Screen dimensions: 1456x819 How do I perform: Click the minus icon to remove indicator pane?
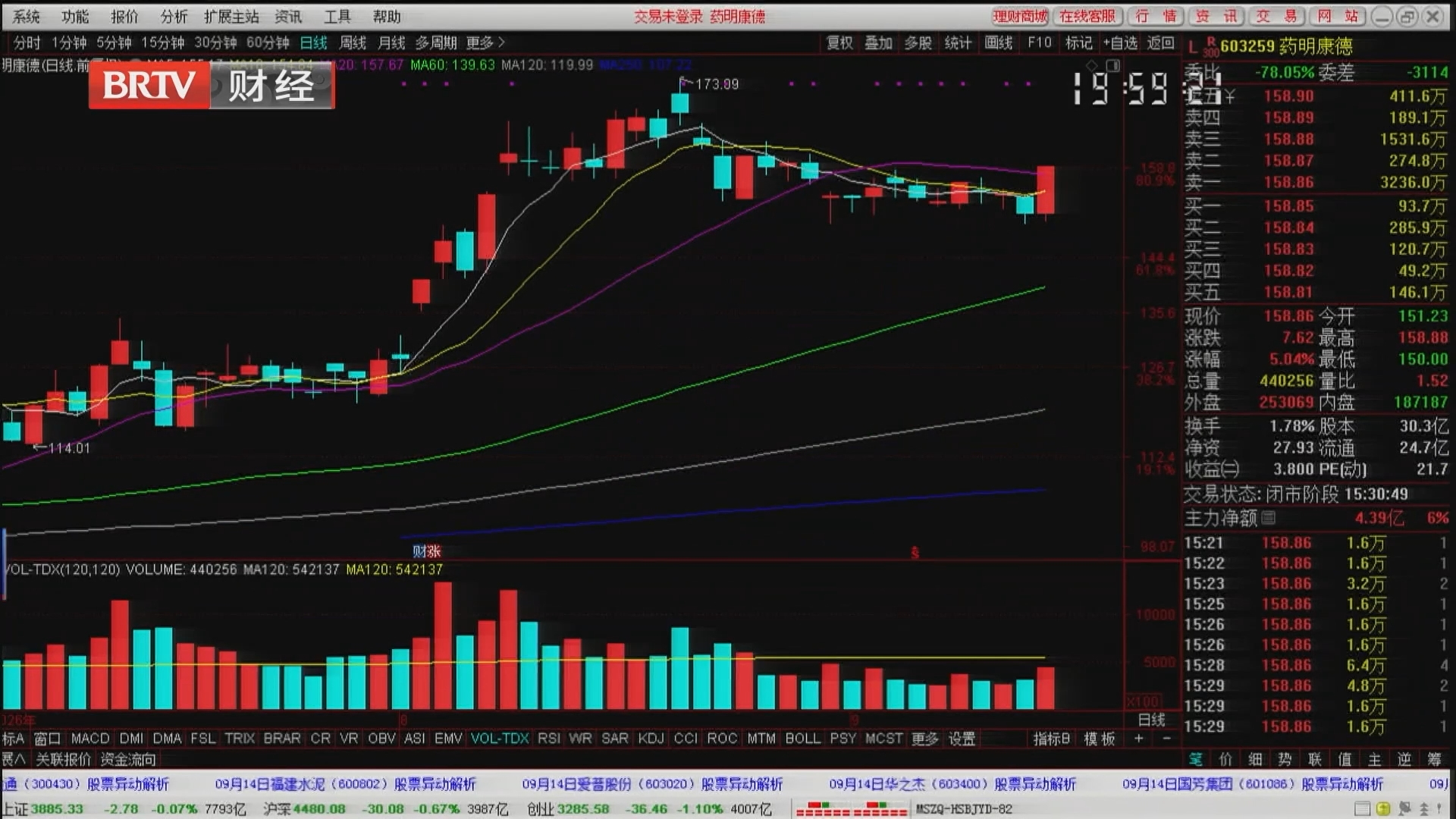pos(1166,739)
